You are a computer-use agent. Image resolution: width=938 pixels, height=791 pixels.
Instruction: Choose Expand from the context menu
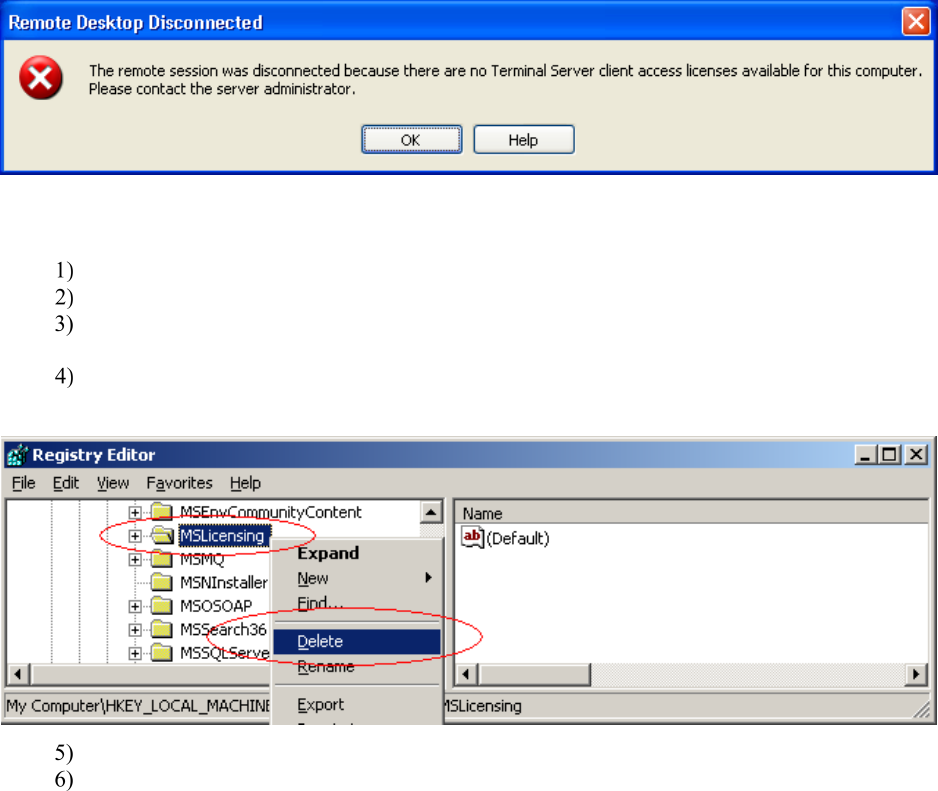tap(357, 553)
